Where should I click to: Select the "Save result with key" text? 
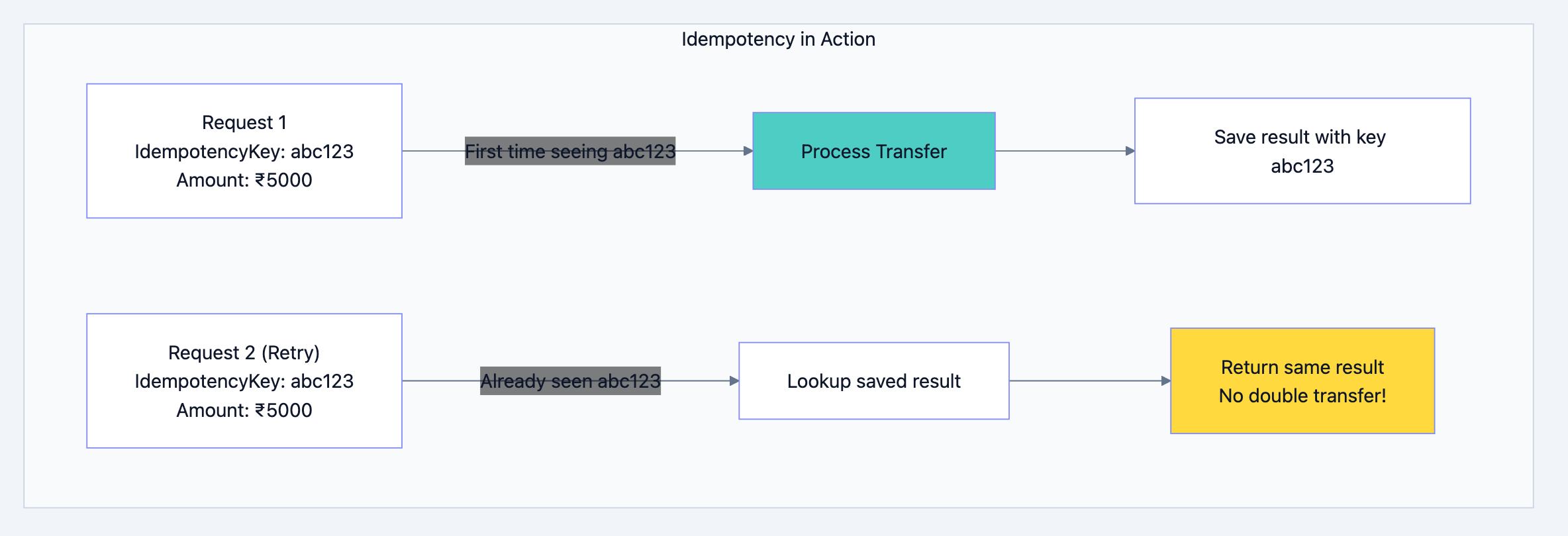pyautogui.click(x=1299, y=137)
